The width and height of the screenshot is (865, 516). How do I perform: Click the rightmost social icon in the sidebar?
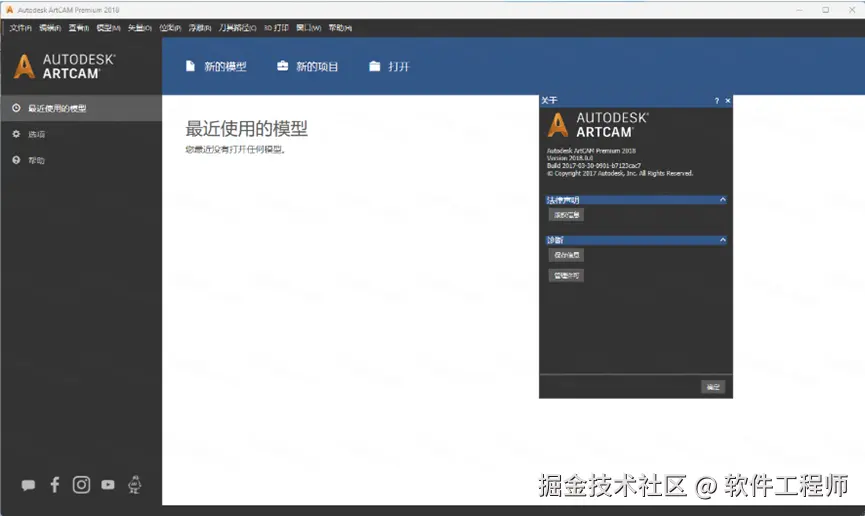[x=135, y=485]
